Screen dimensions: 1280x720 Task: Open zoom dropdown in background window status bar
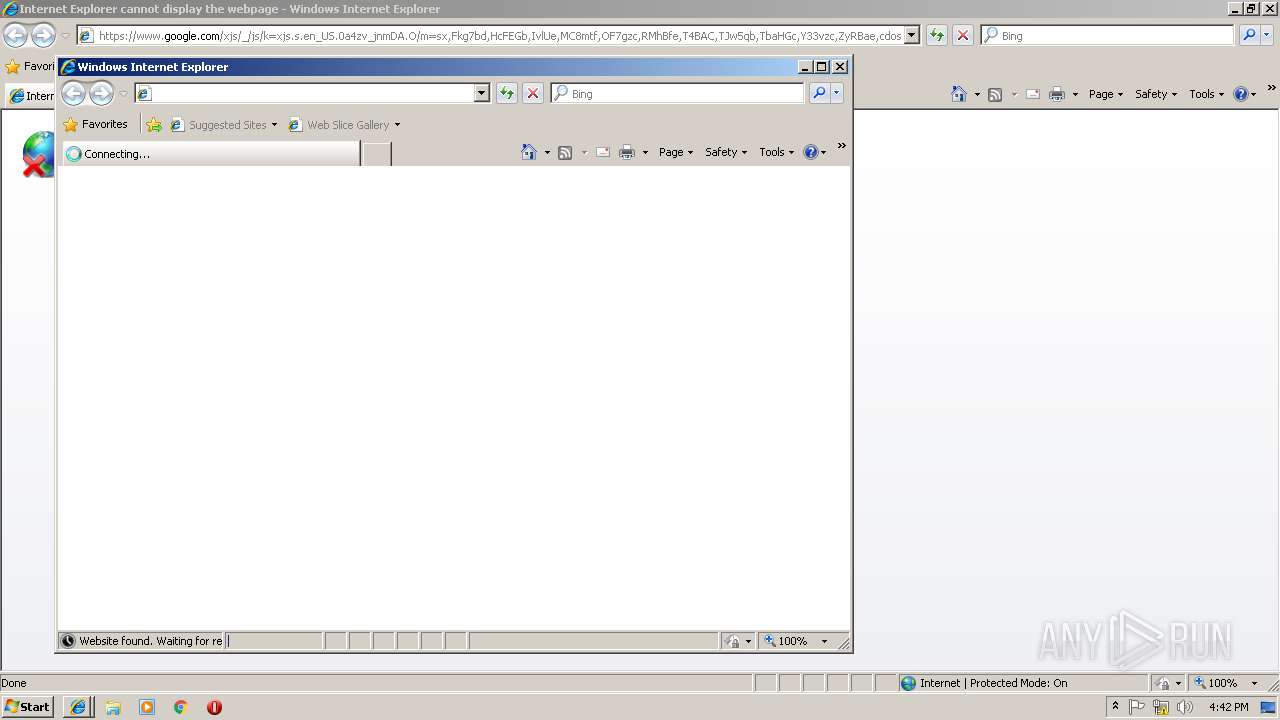pyautogui.click(x=1254, y=683)
